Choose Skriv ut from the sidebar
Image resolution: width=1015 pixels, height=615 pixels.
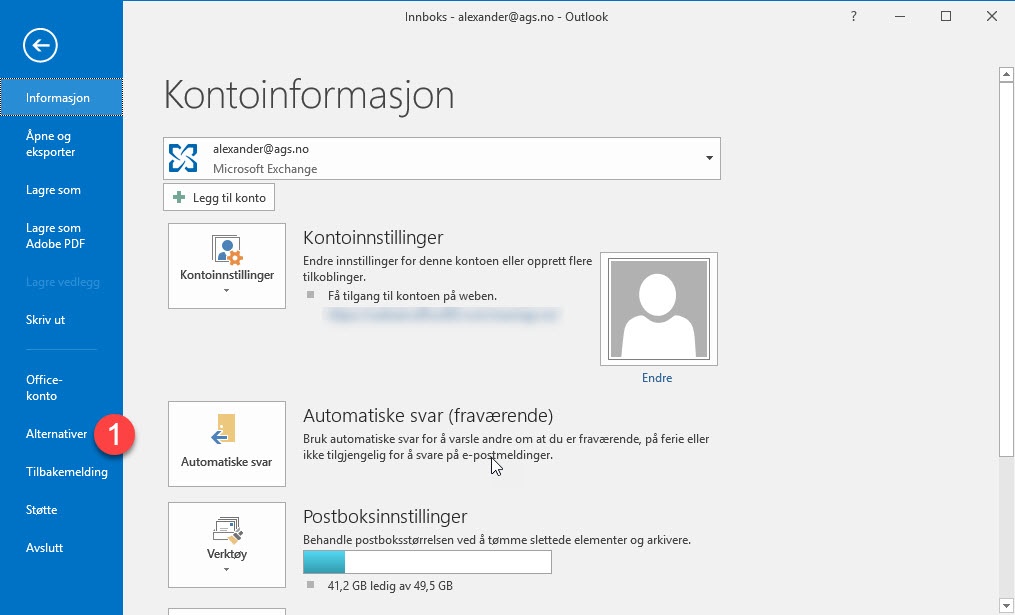coord(45,320)
